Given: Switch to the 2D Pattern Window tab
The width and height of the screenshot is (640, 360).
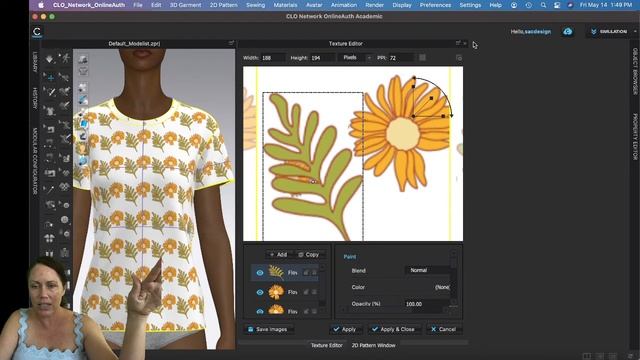Looking at the screenshot, I should coord(373,345).
